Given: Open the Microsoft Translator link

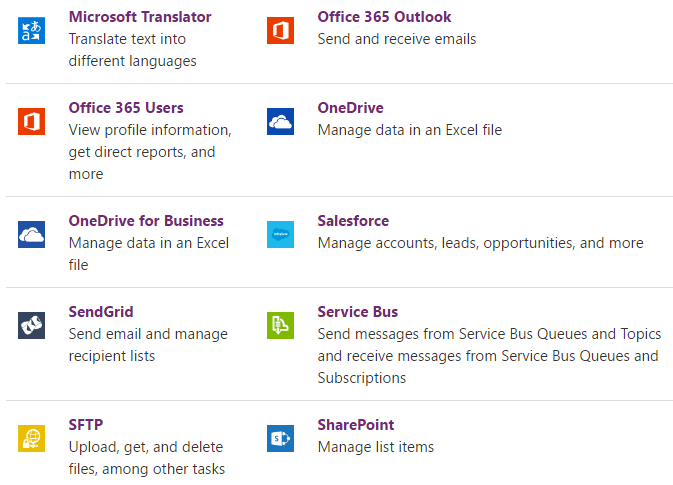Looking at the screenshot, I should pos(140,17).
